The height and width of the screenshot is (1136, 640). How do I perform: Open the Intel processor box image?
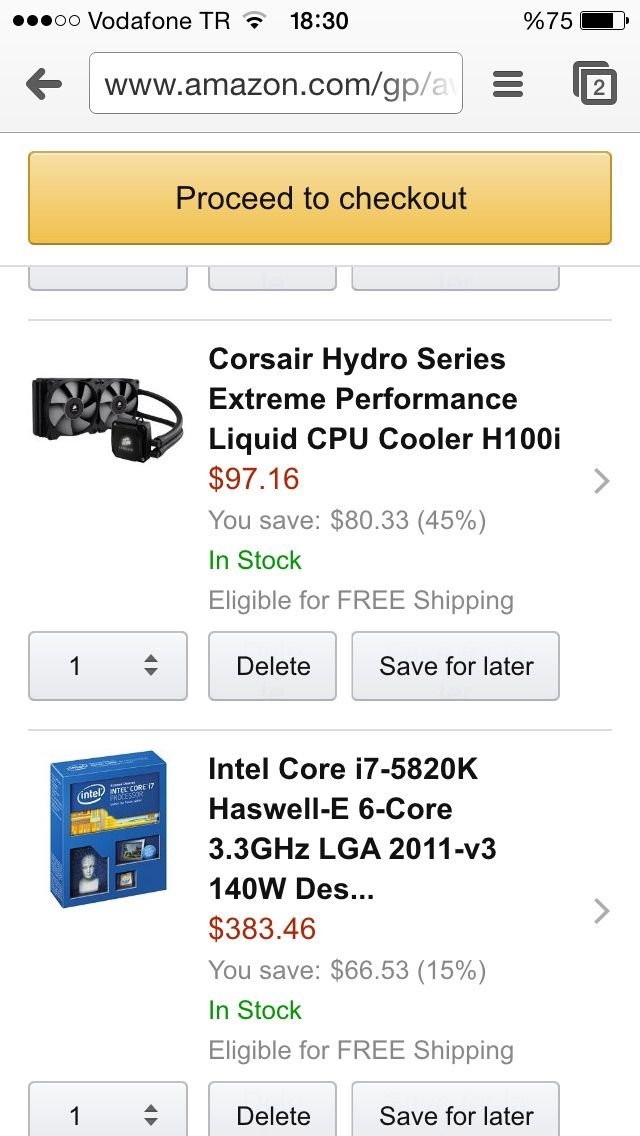[109, 829]
